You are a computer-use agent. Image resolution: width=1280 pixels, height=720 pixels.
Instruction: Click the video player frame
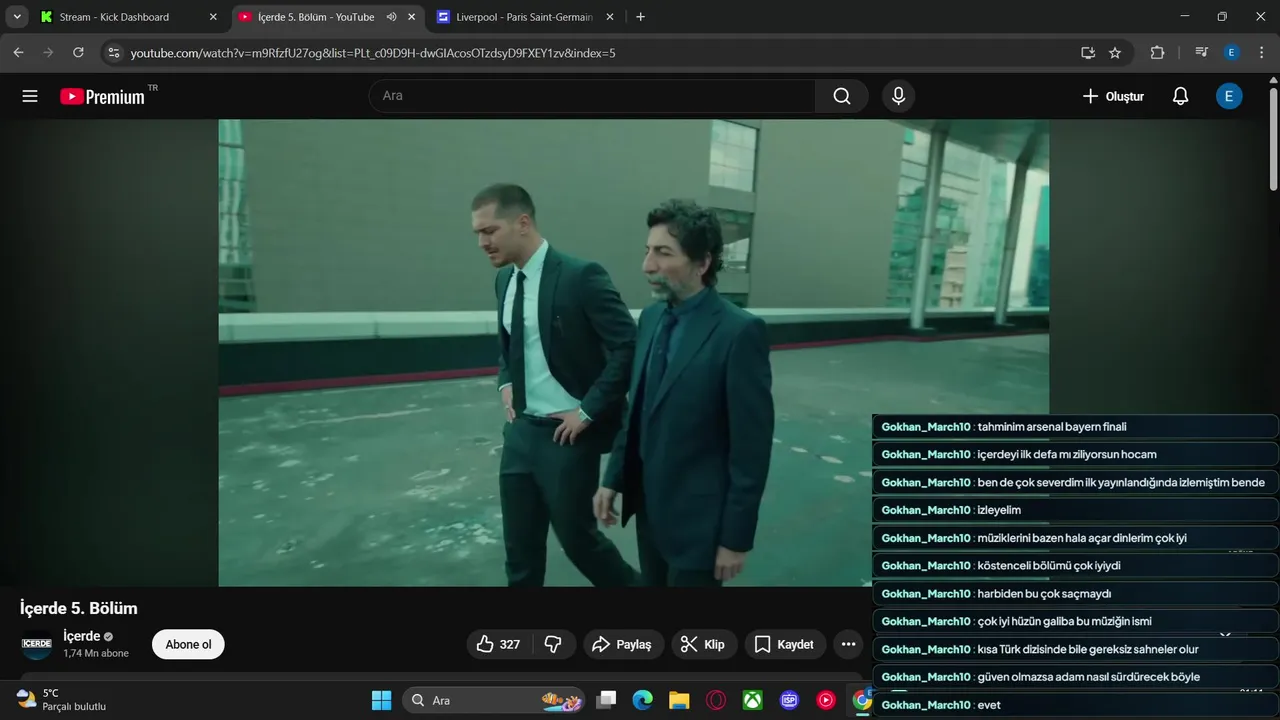coord(634,353)
